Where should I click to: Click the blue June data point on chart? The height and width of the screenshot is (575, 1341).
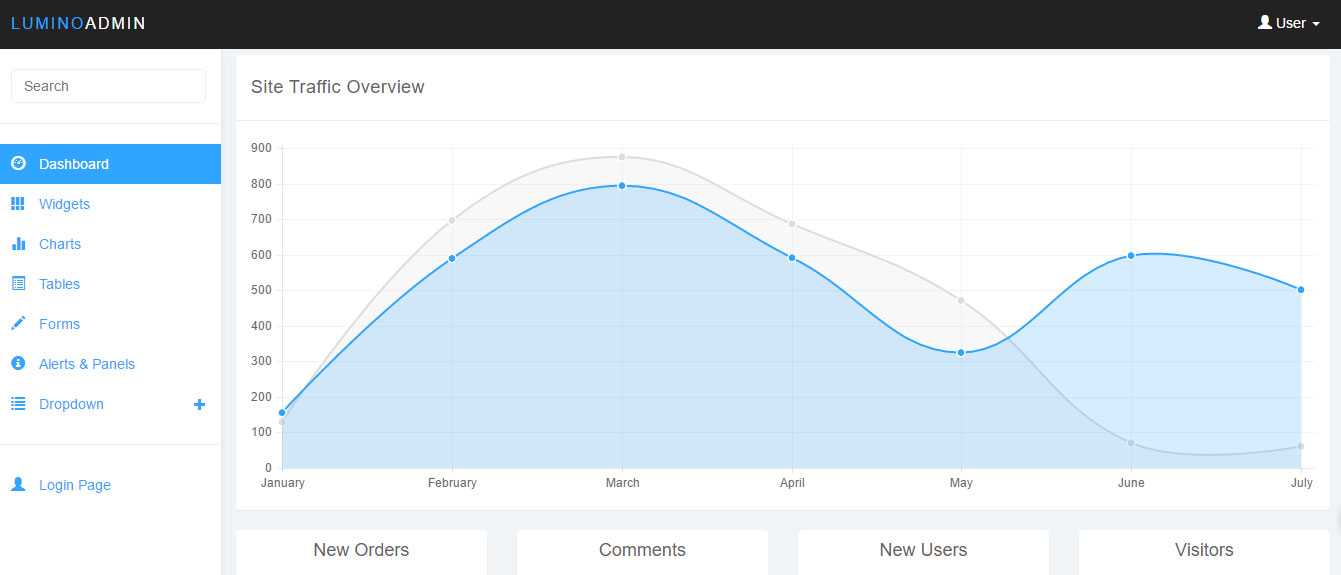point(1131,255)
